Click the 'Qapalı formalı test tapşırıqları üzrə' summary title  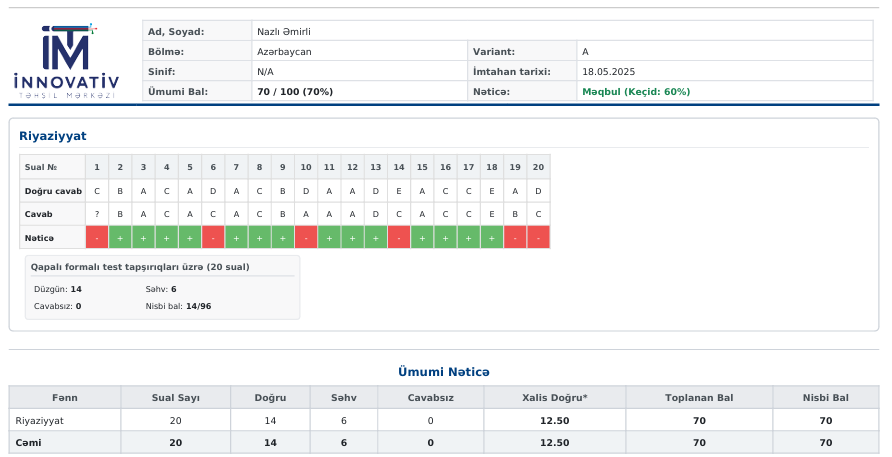click(140, 267)
